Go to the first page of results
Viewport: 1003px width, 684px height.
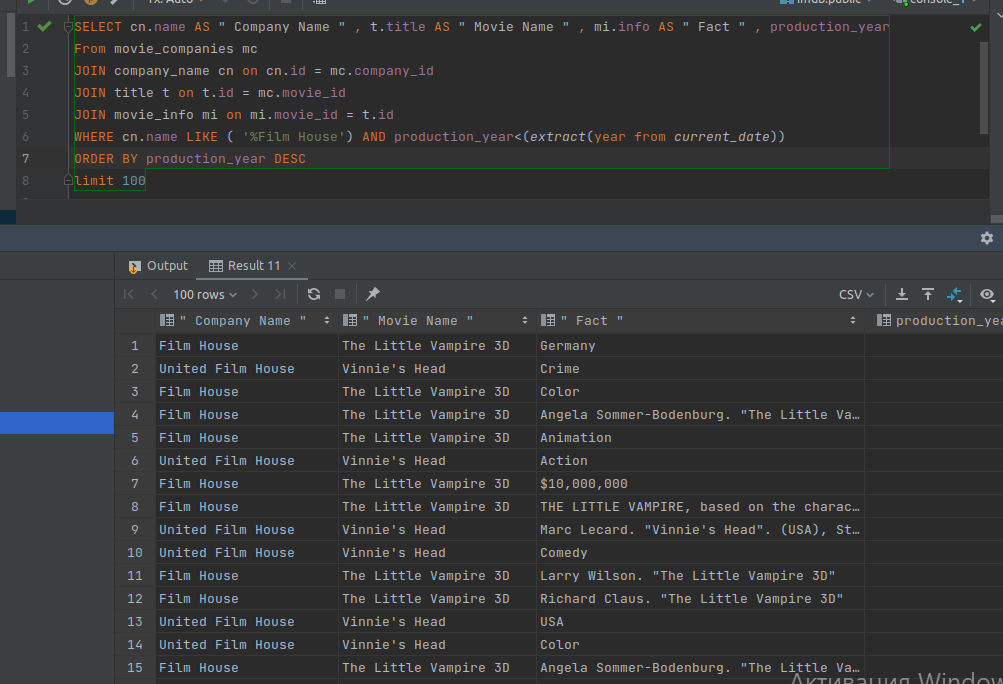coord(129,294)
